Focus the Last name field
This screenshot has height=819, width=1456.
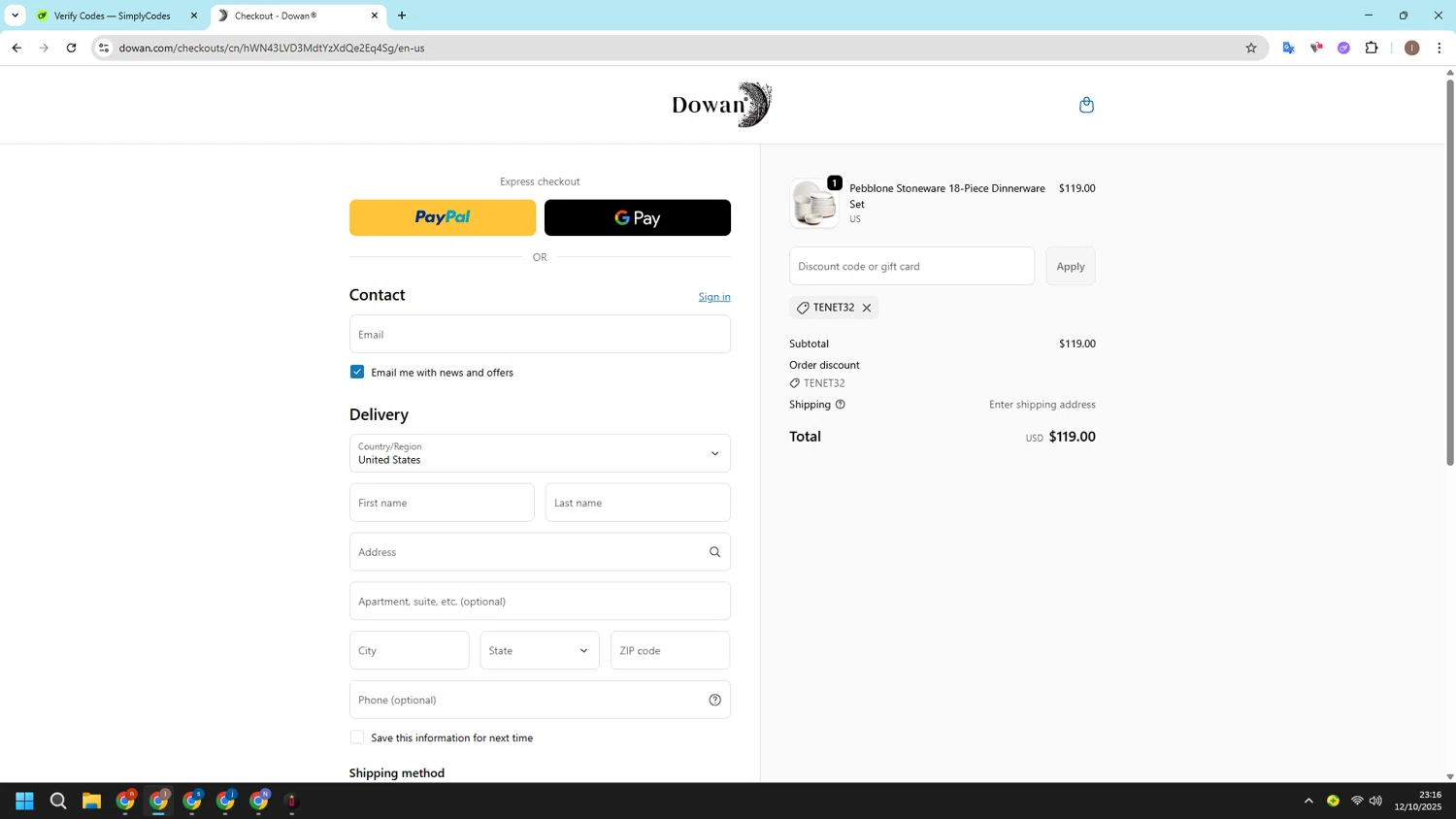pyautogui.click(x=638, y=503)
